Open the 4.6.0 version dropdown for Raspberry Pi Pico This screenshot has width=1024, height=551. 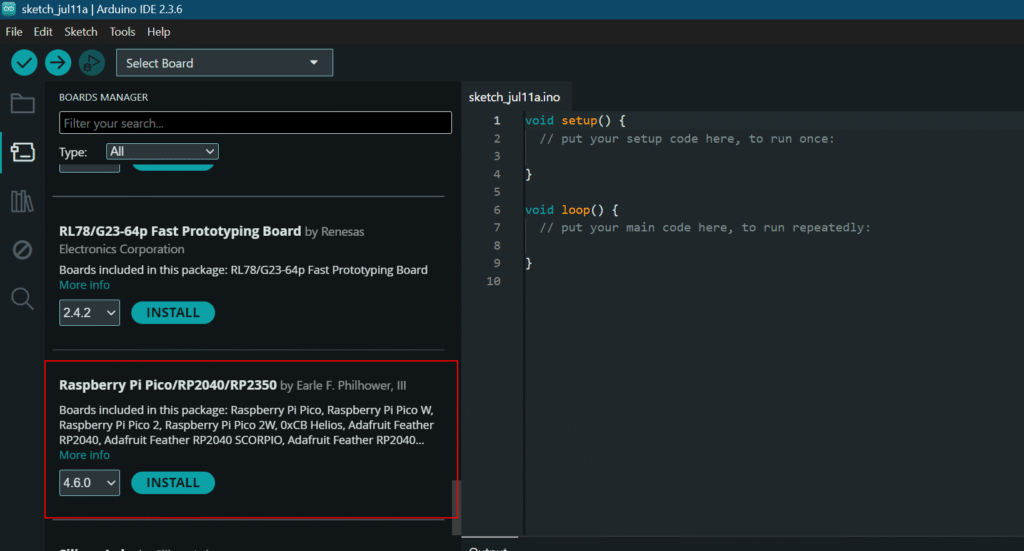point(89,483)
